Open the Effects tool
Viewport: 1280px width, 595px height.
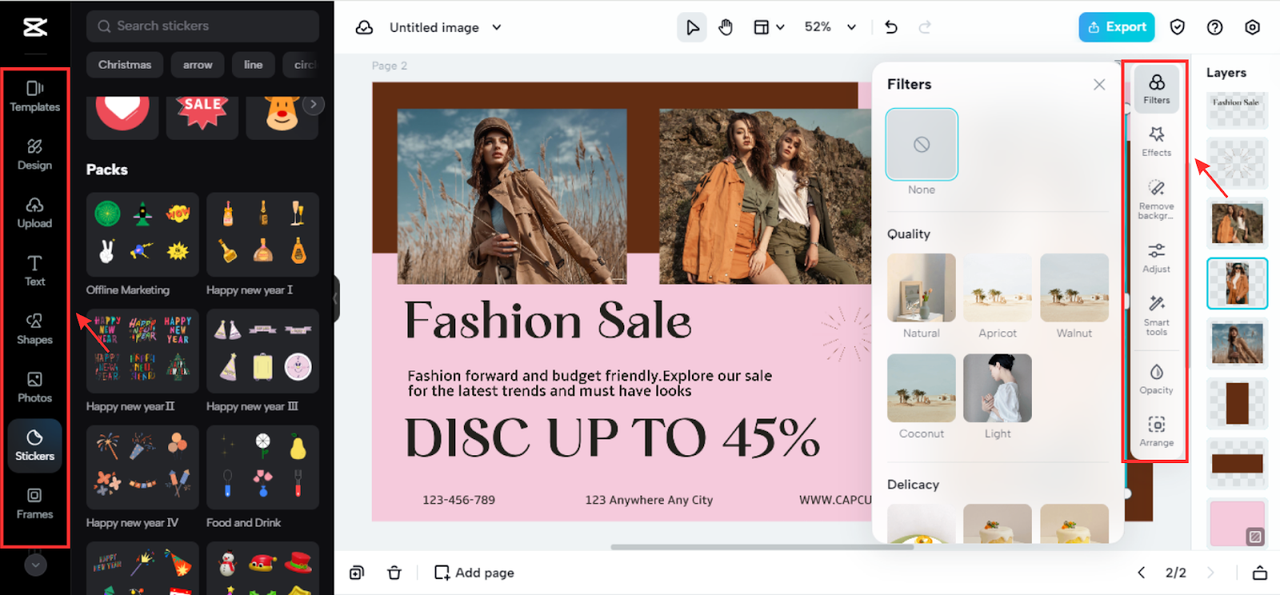click(1157, 141)
